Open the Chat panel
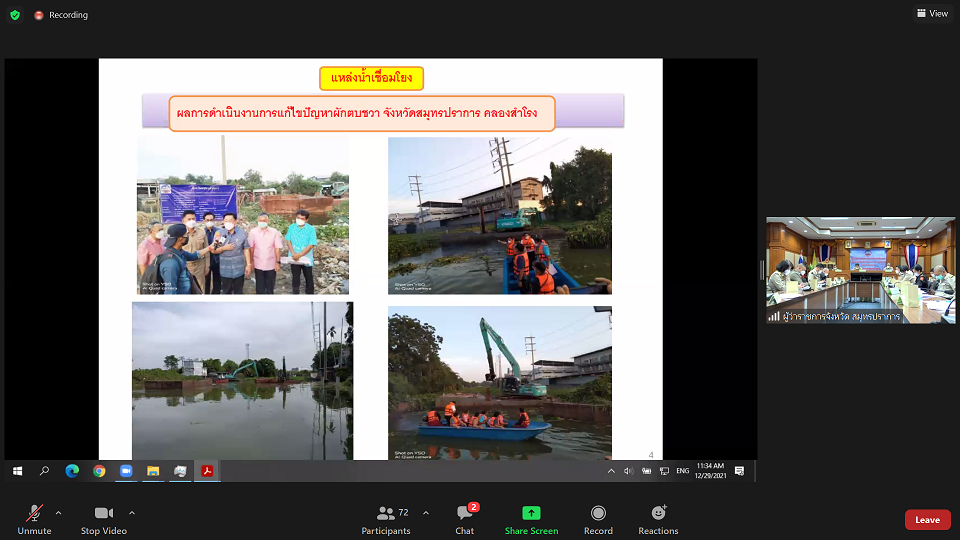 (465, 520)
